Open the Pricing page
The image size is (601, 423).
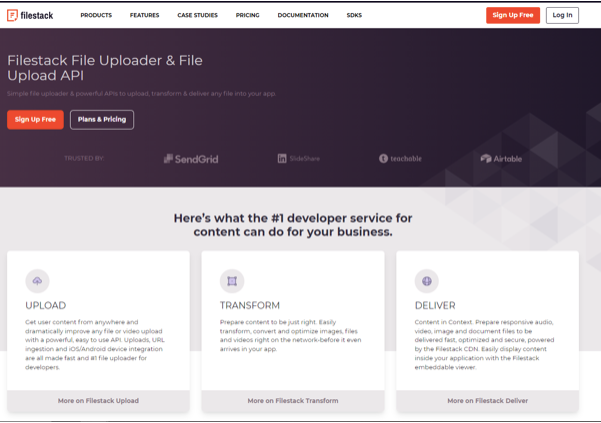pyautogui.click(x=248, y=15)
